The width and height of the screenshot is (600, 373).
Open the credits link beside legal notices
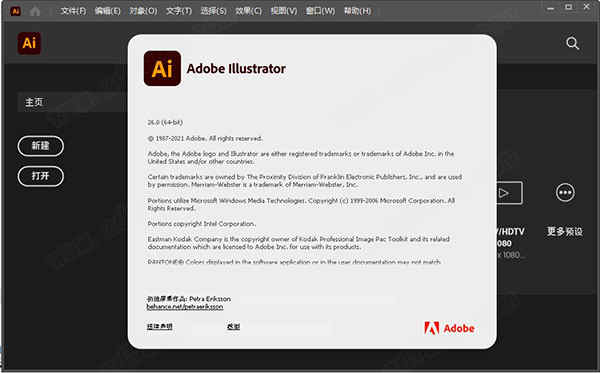233,326
